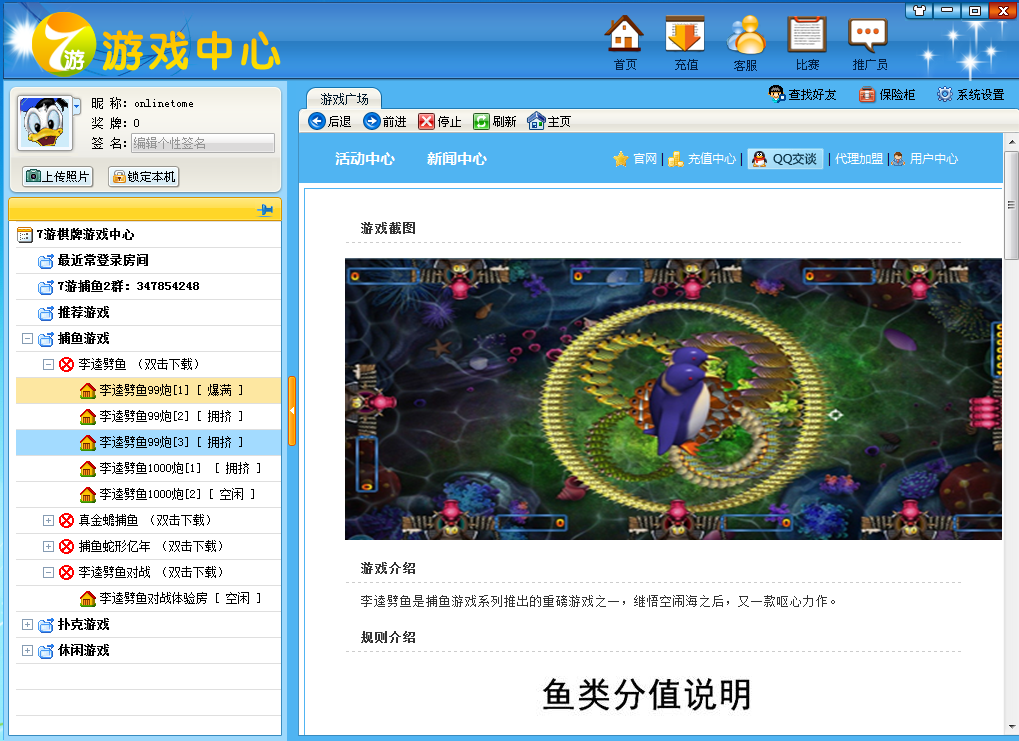Select room 李逵劈鱼1000炮[2] 空闲
Screen dimensions: 1019x741
tap(148, 494)
